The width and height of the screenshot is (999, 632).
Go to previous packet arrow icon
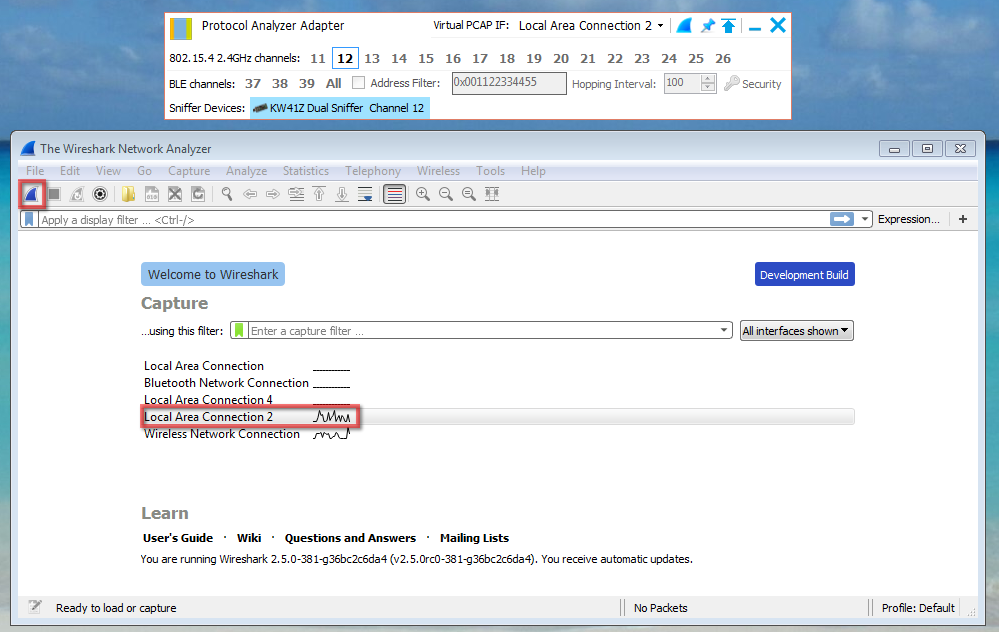[x=250, y=194]
